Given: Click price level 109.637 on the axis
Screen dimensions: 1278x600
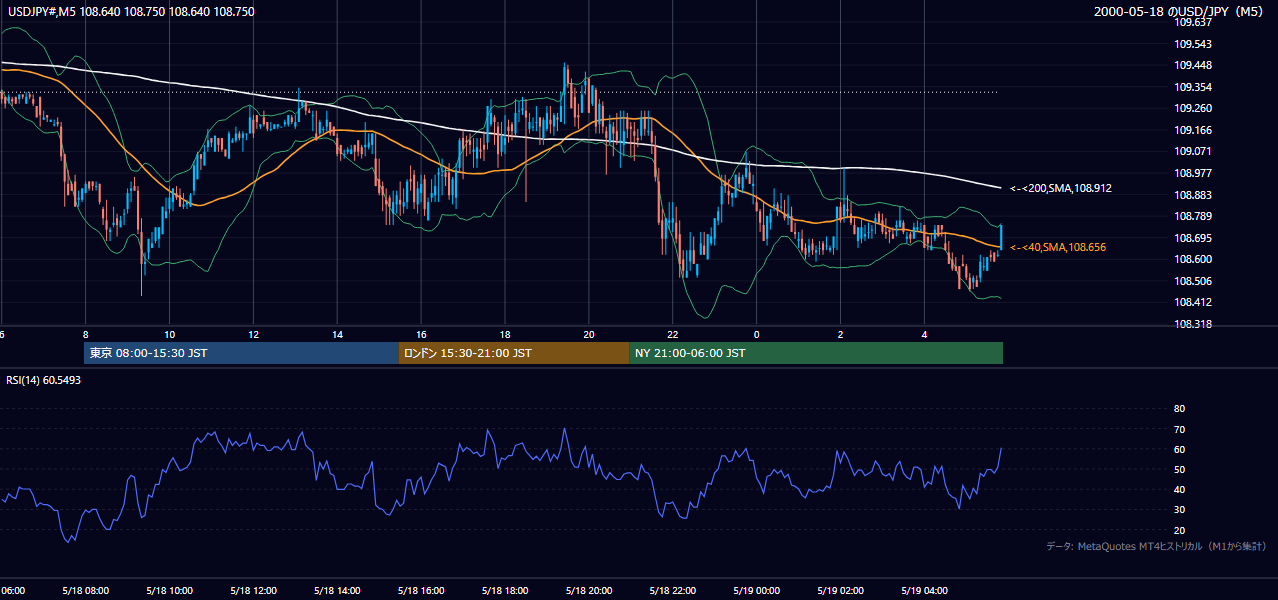Looking at the screenshot, I should 1192,22.
